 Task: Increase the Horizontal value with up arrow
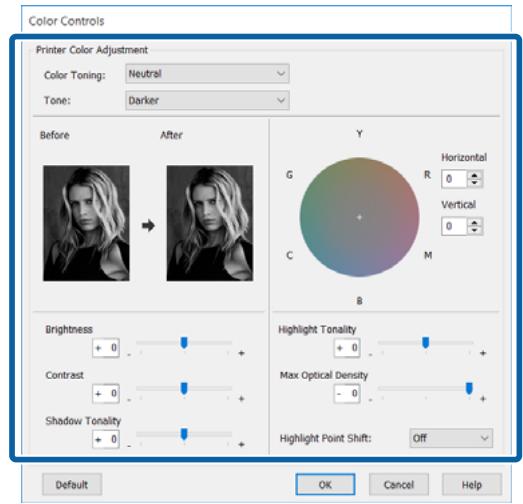pyautogui.click(x=474, y=175)
